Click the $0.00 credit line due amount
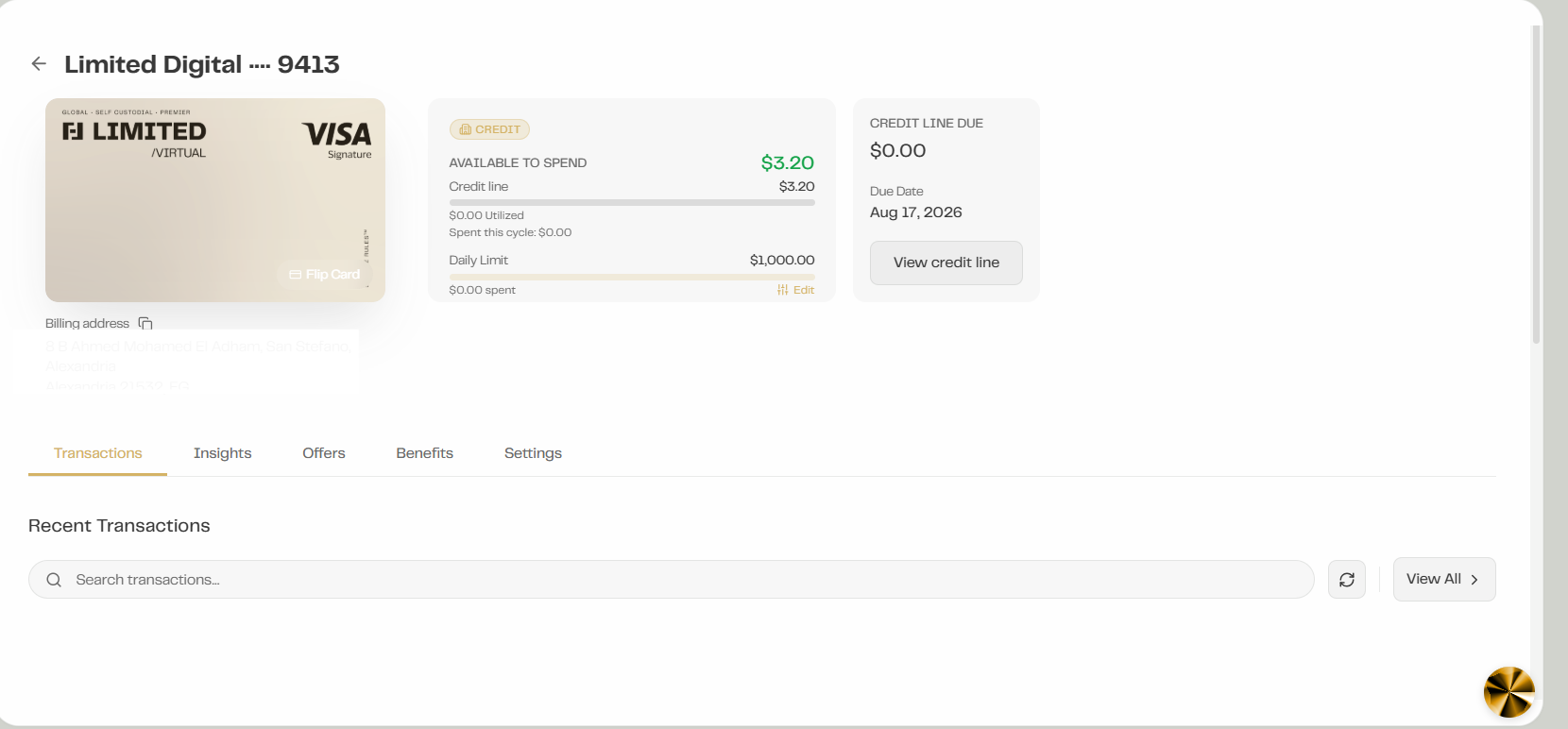Screen dimensions: 1568x729 click(898, 150)
